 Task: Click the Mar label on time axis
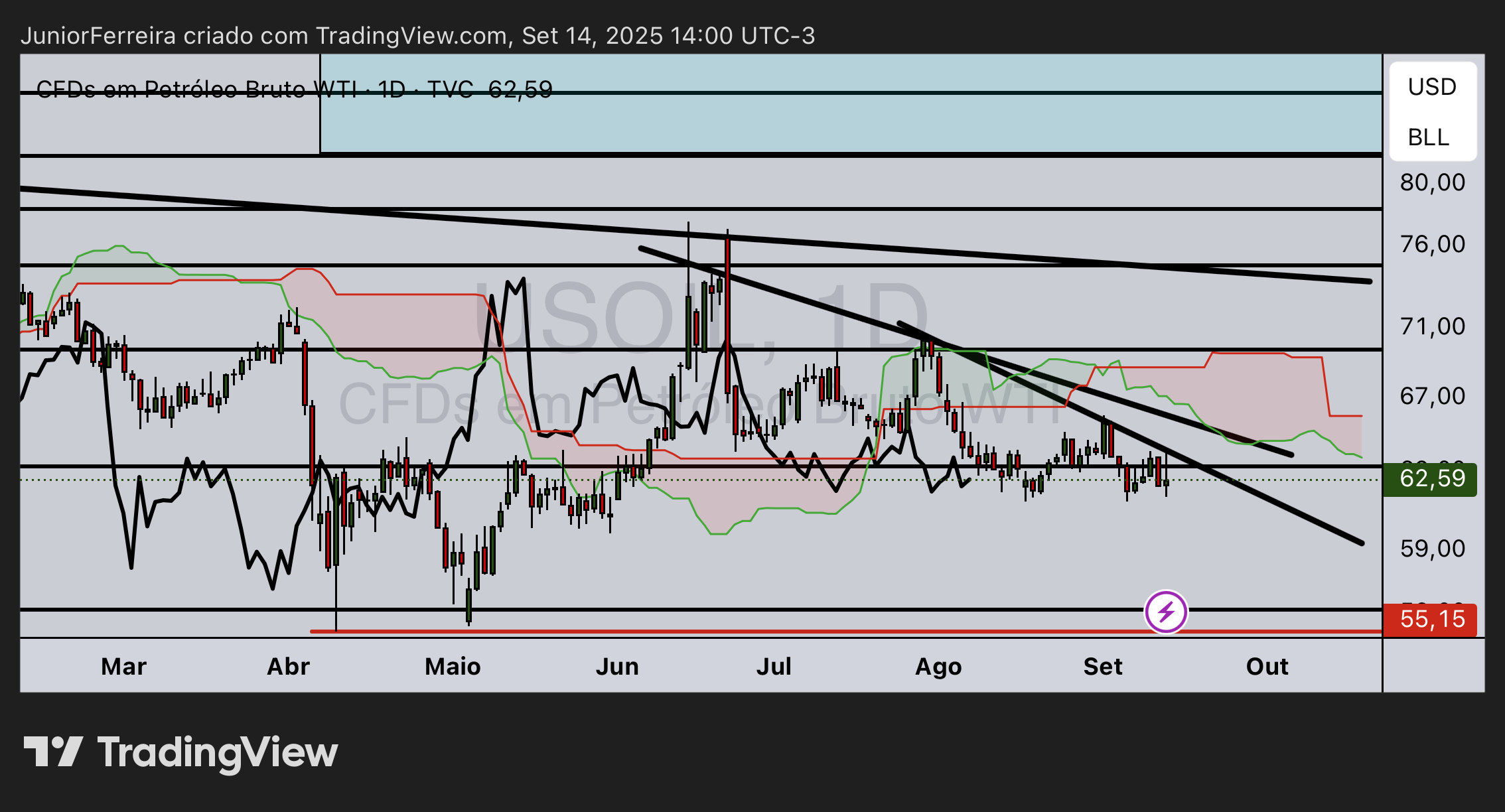tap(123, 666)
